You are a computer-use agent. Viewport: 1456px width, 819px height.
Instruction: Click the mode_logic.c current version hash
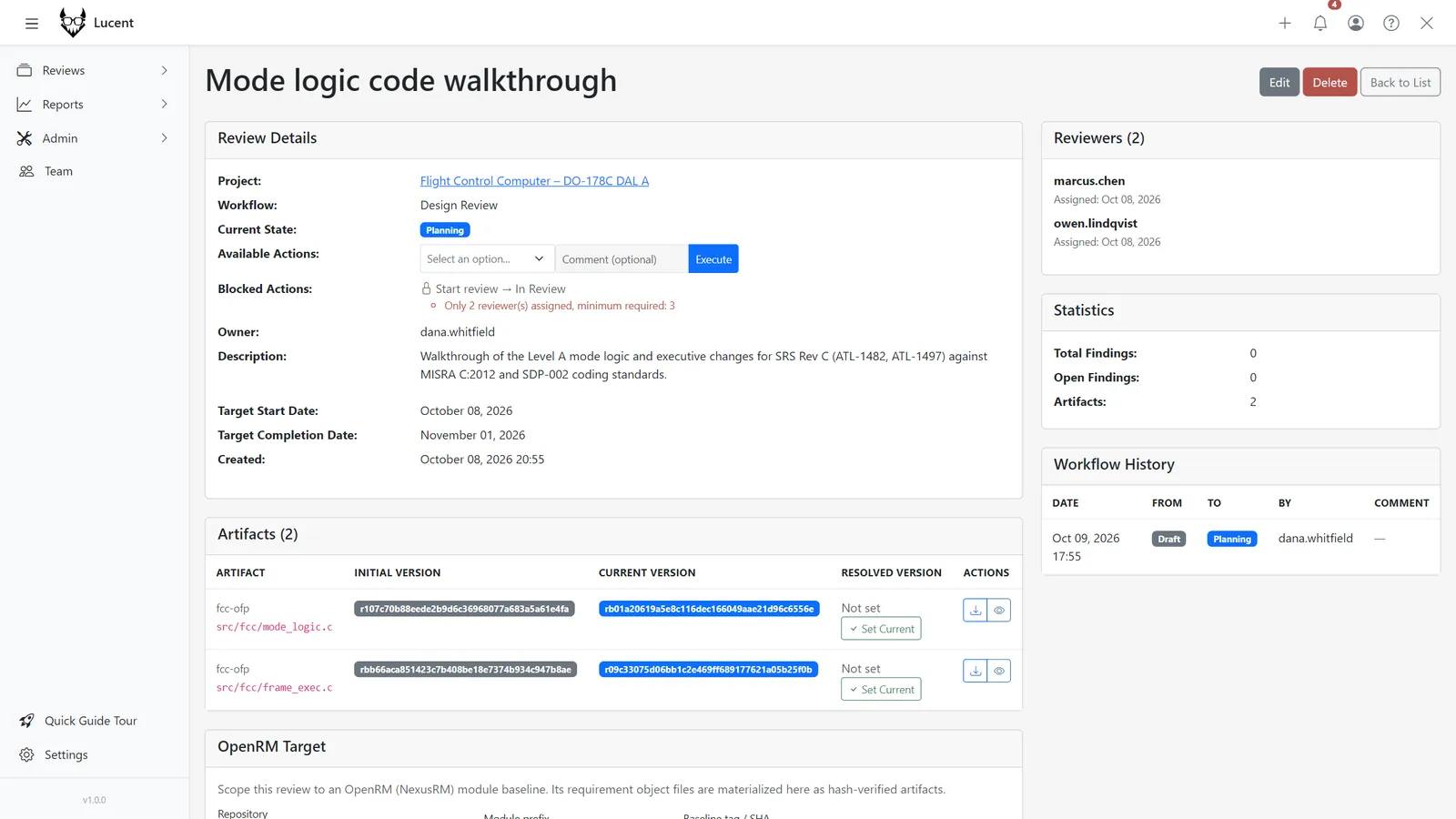tap(709, 609)
